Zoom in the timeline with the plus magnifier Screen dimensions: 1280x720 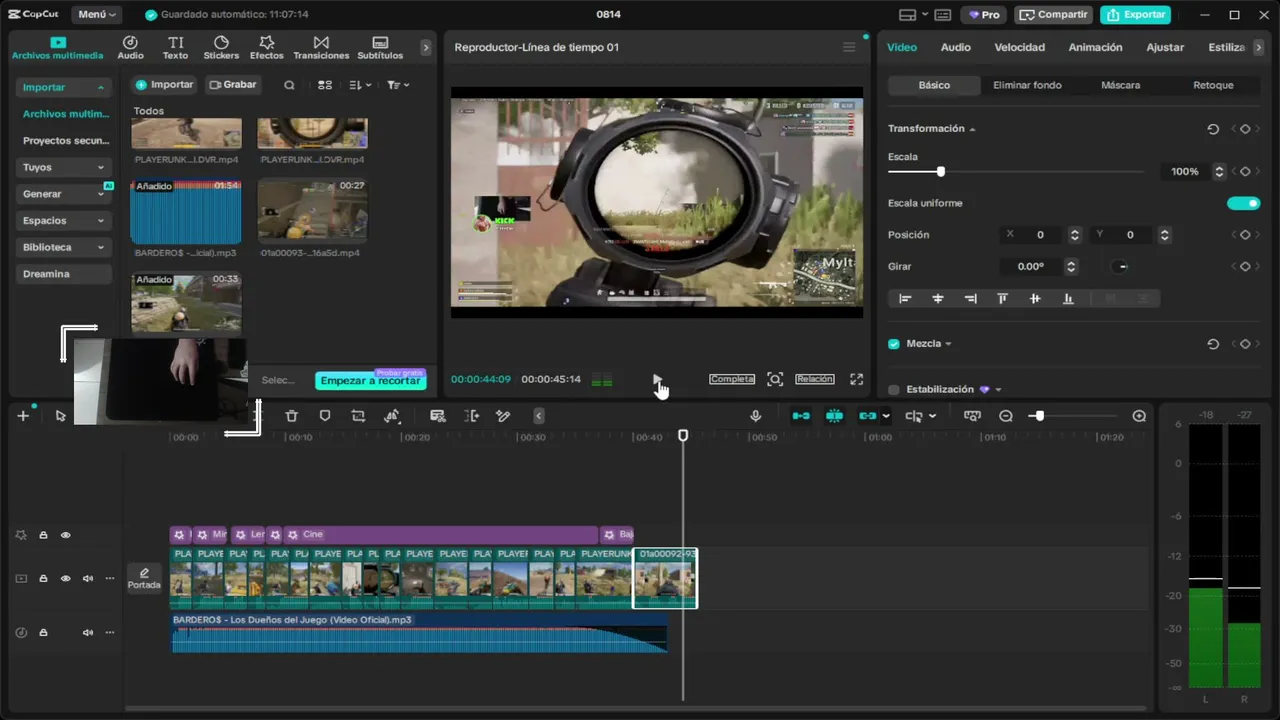1139,416
